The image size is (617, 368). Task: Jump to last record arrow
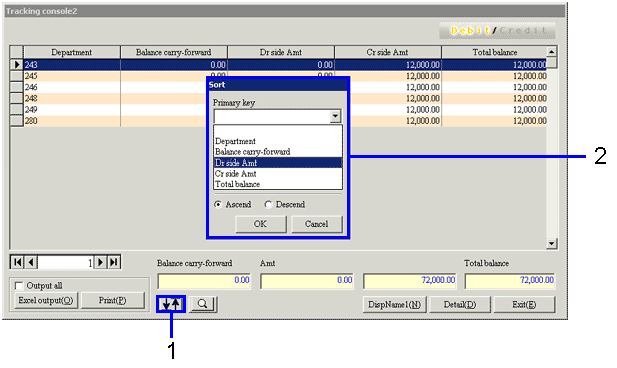click(114, 262)
